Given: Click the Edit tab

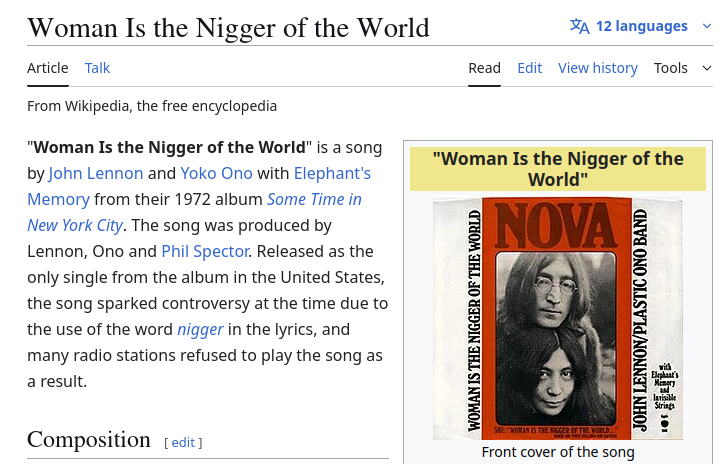Looking at the screenshot, I should click(529, 68).
